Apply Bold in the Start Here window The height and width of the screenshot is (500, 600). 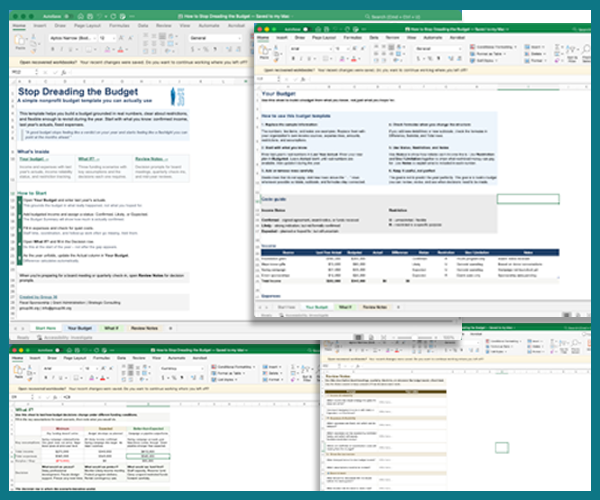[53, 49]
